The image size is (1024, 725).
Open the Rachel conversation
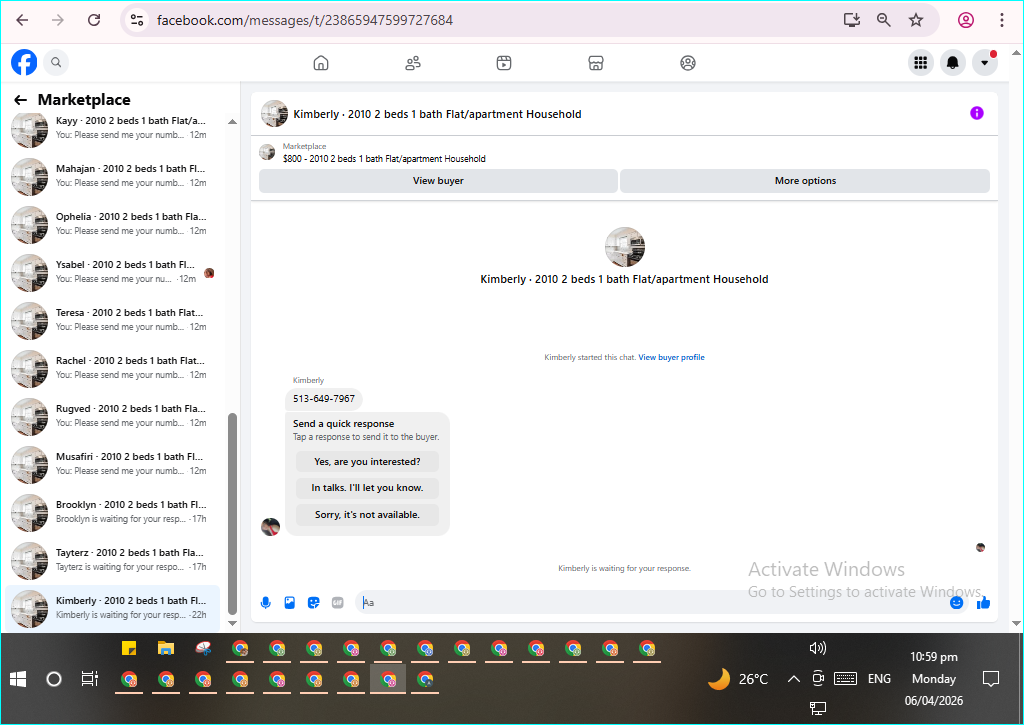point(113,368)
